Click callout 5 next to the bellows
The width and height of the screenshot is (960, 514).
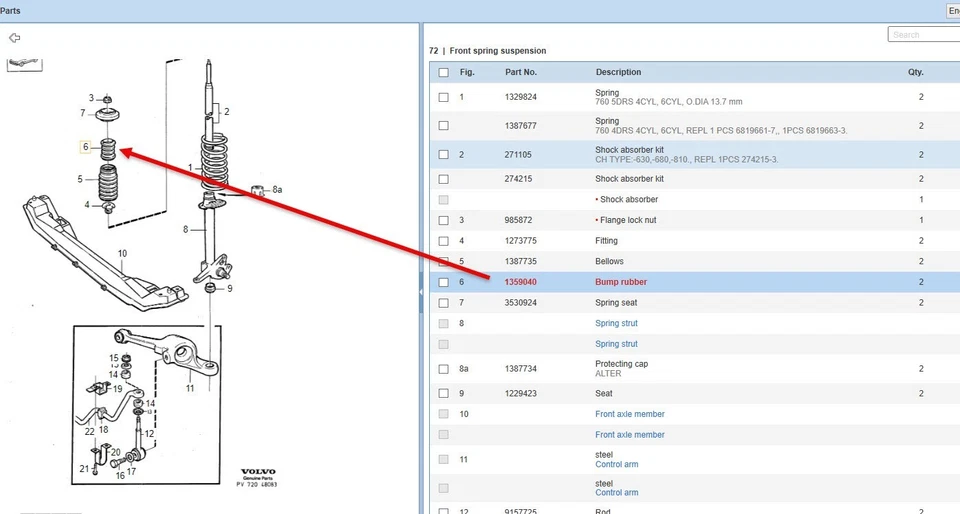[x=80, y=179]
